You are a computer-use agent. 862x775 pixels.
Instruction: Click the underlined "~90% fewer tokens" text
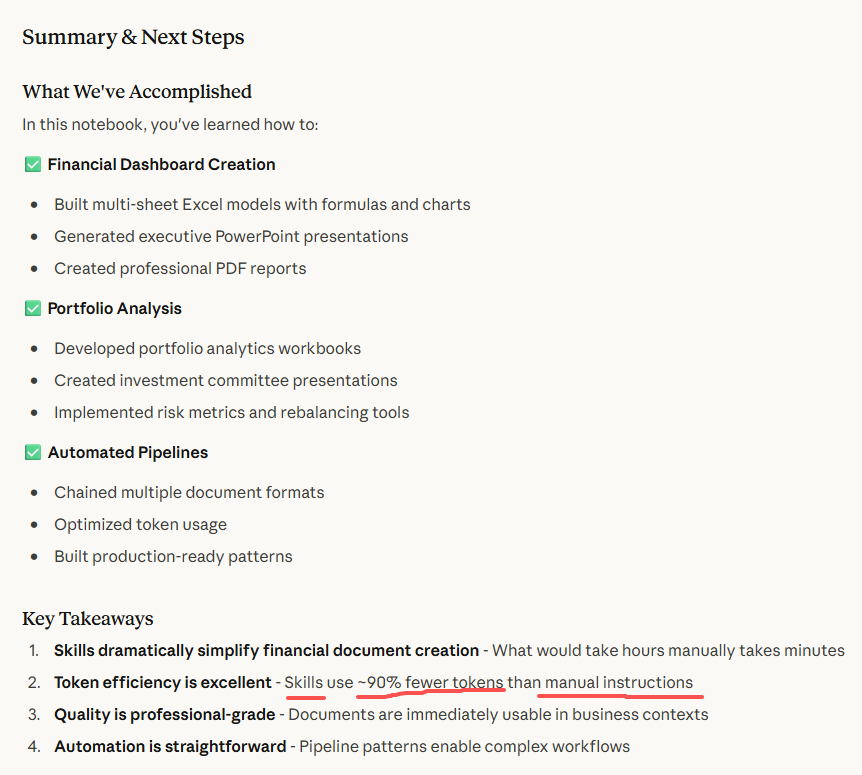click(x=430, y=682)
